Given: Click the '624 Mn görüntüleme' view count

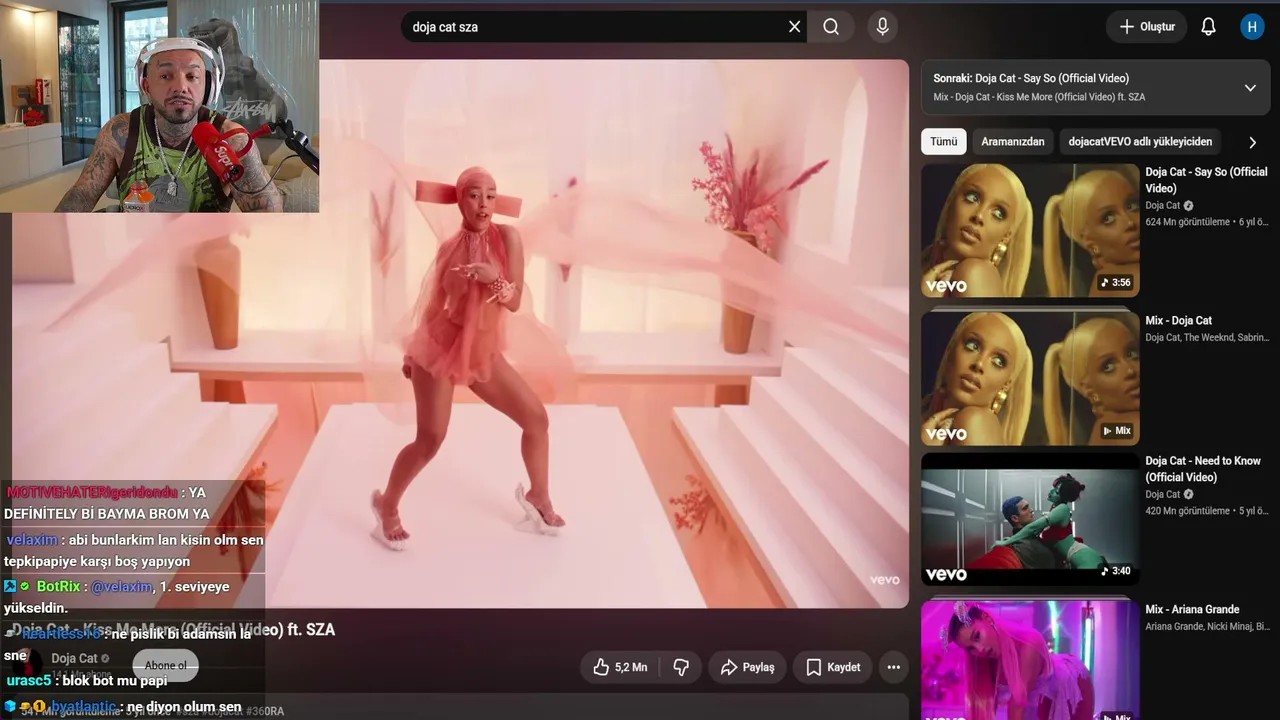Looking at the screenshot, I should click(1188, 222).
